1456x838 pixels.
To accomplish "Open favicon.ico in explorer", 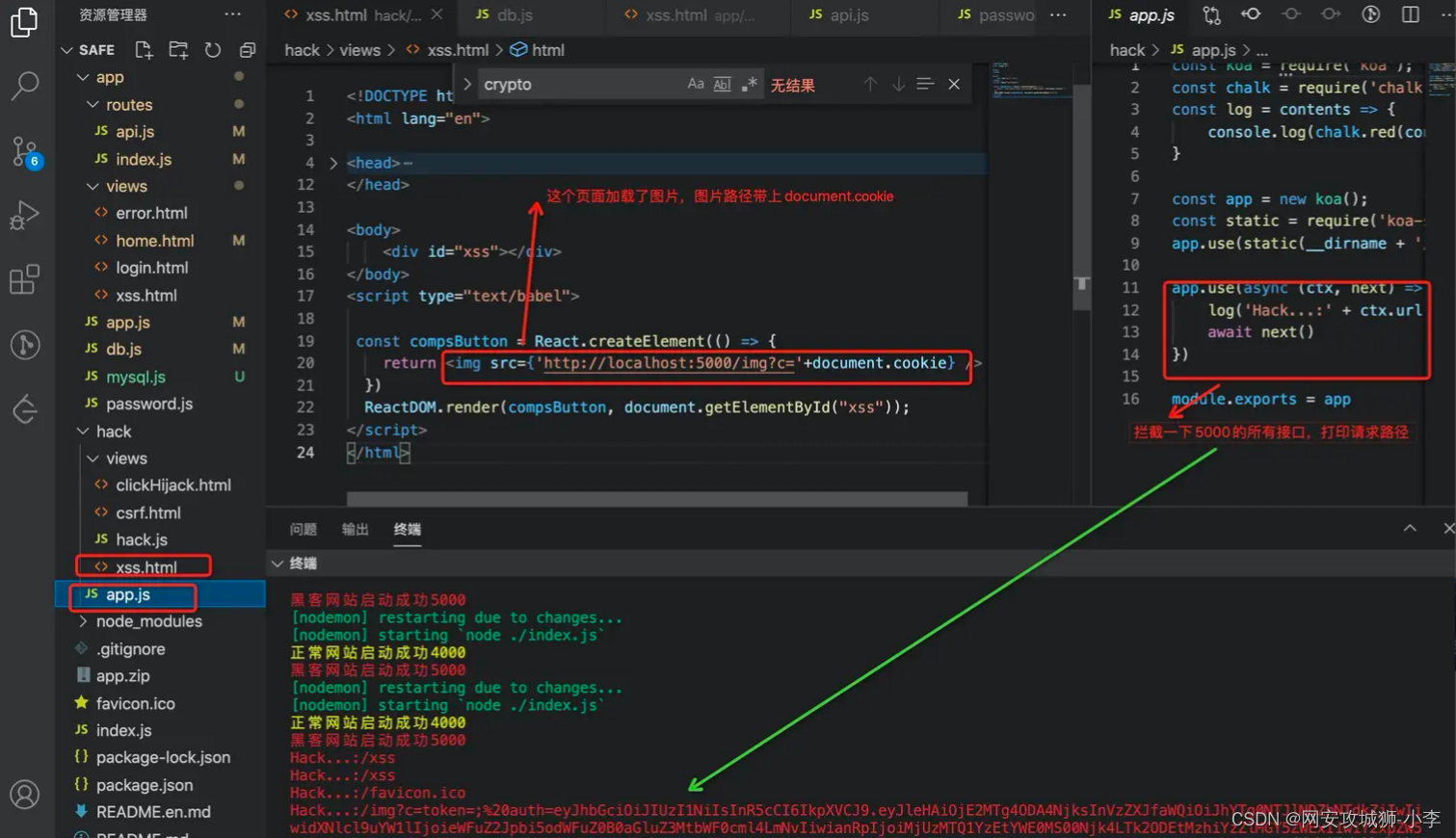I will coord(135,703).
